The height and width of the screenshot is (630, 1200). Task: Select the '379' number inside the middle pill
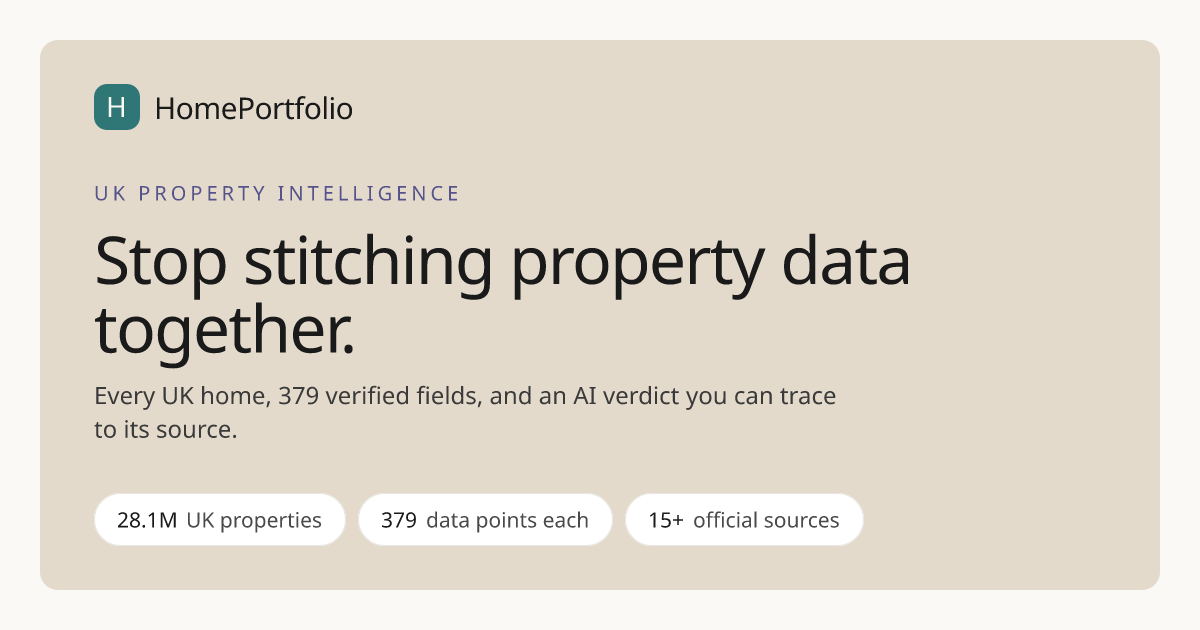point(399,520)
